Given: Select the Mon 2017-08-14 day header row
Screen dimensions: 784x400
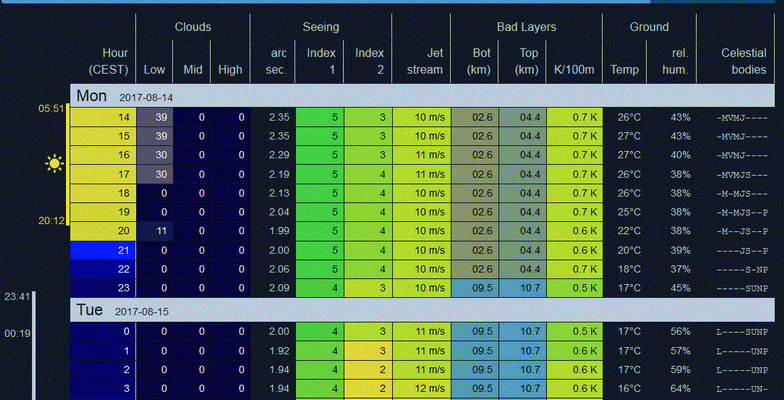Looking at the screenshot, I should [422, 96].
